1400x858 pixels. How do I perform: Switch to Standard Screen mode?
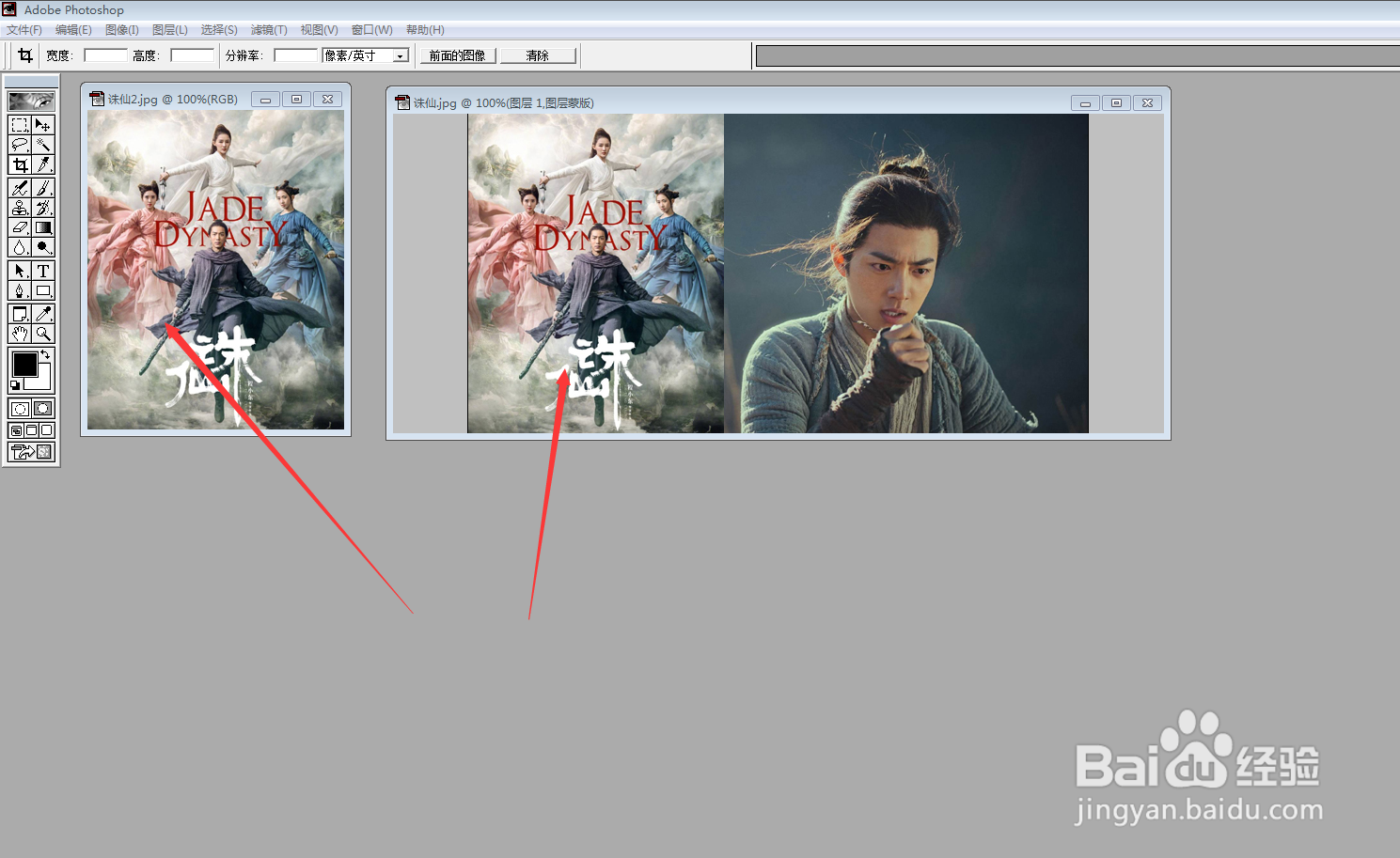click(16, 430)
